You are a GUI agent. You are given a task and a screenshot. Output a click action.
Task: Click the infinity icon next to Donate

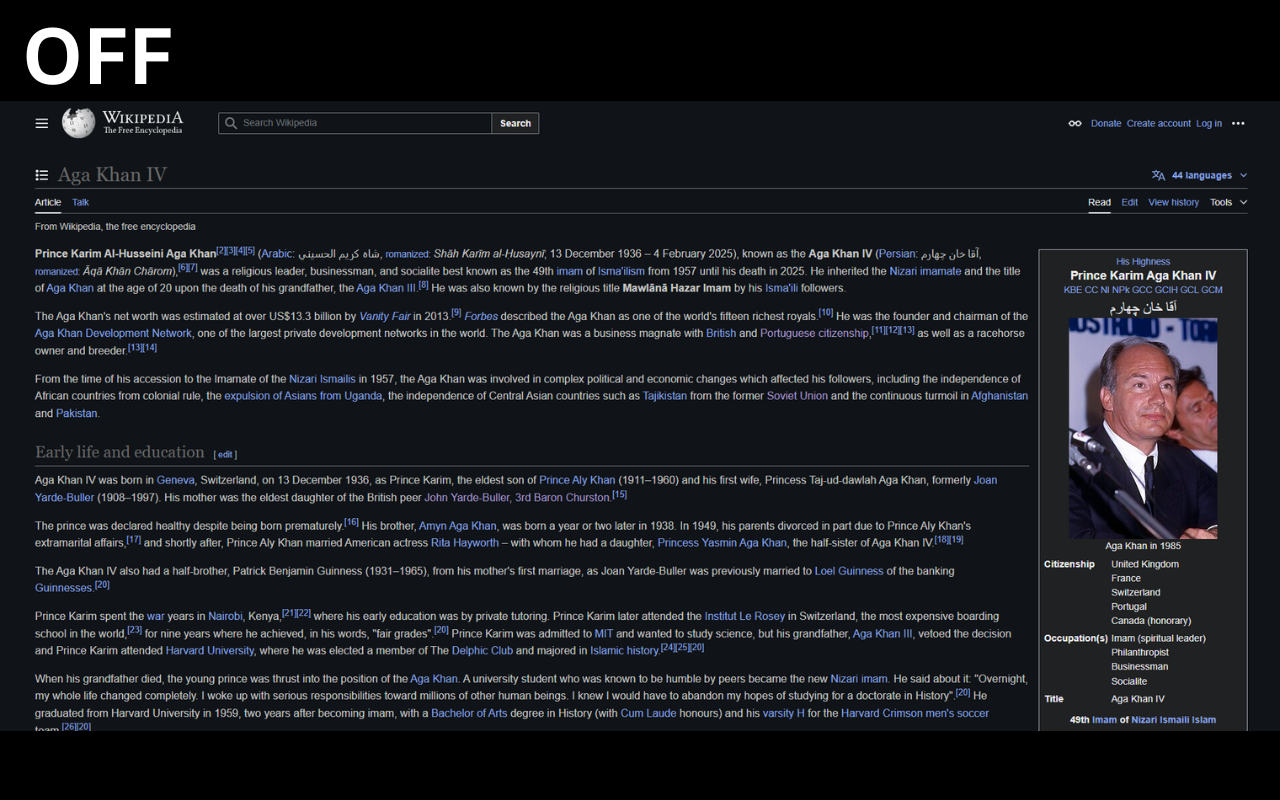[x=1074, y=123]
